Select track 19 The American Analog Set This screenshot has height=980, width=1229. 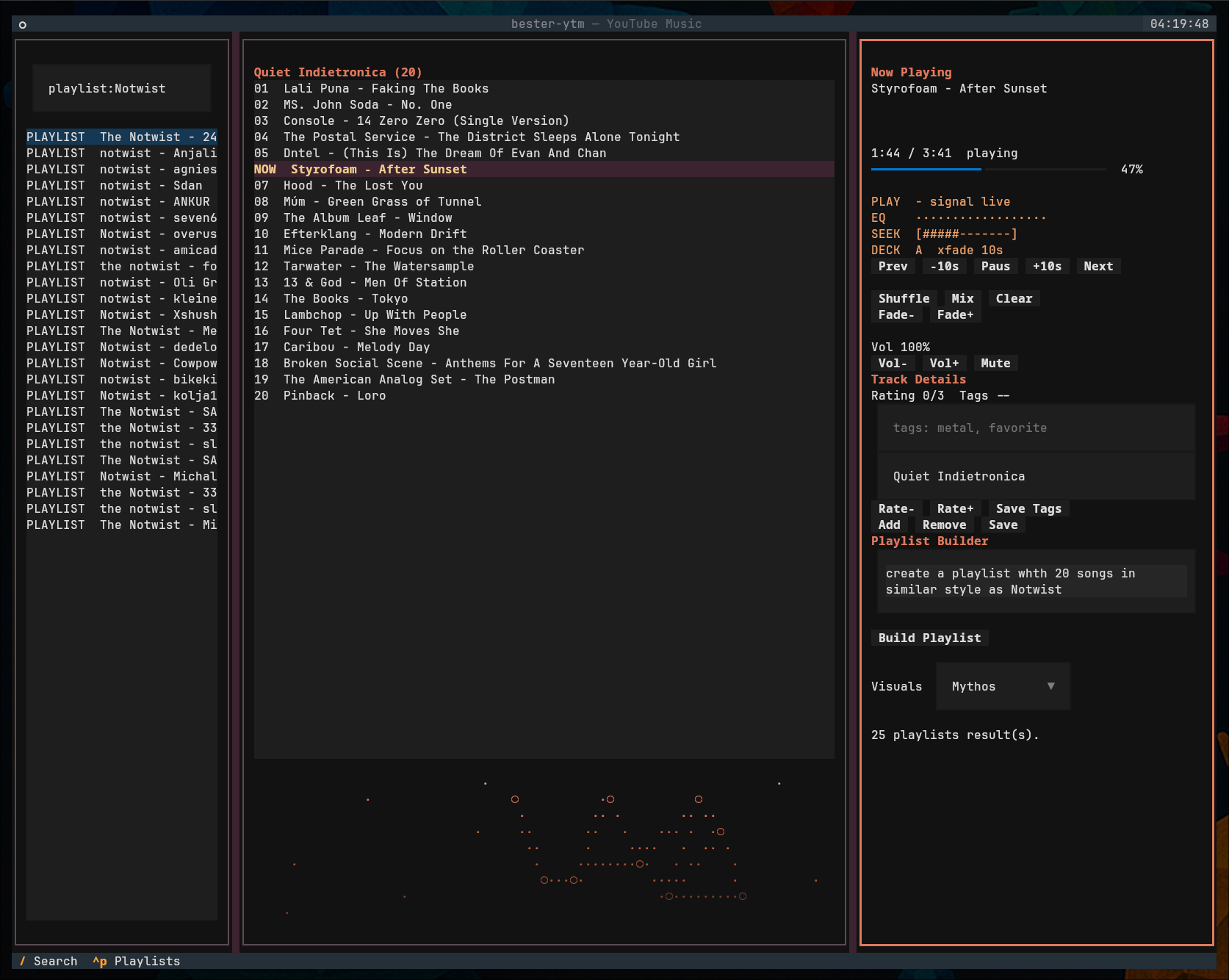[544, 379]
